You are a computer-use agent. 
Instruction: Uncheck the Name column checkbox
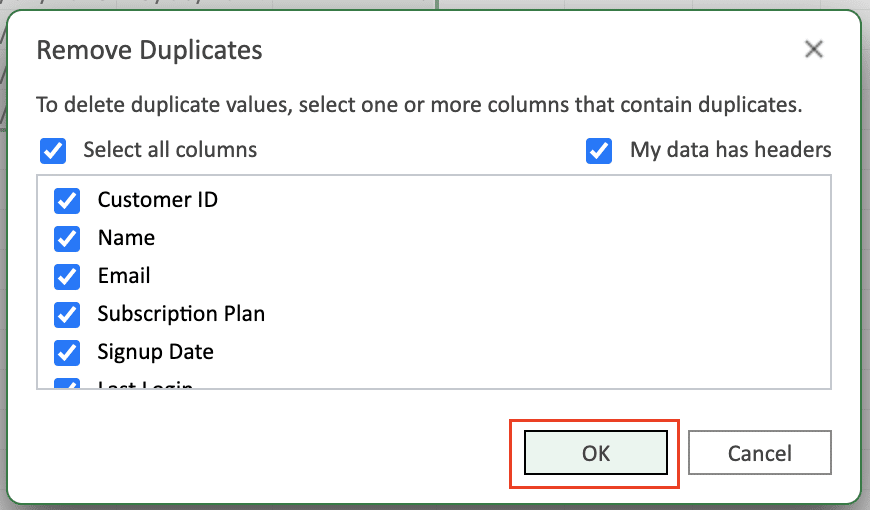click(x=67, y=239)
